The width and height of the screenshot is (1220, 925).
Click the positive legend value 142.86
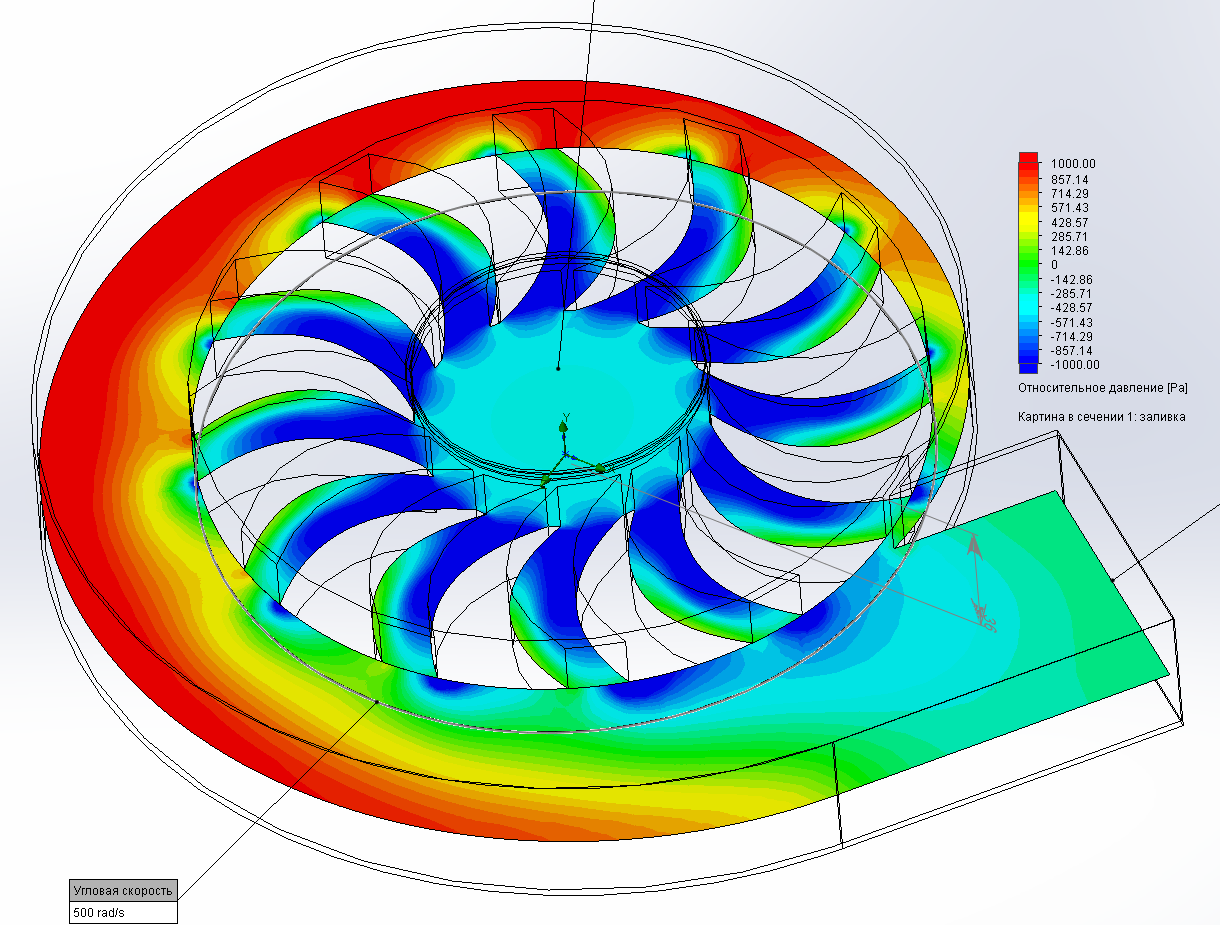[1068, 250]
